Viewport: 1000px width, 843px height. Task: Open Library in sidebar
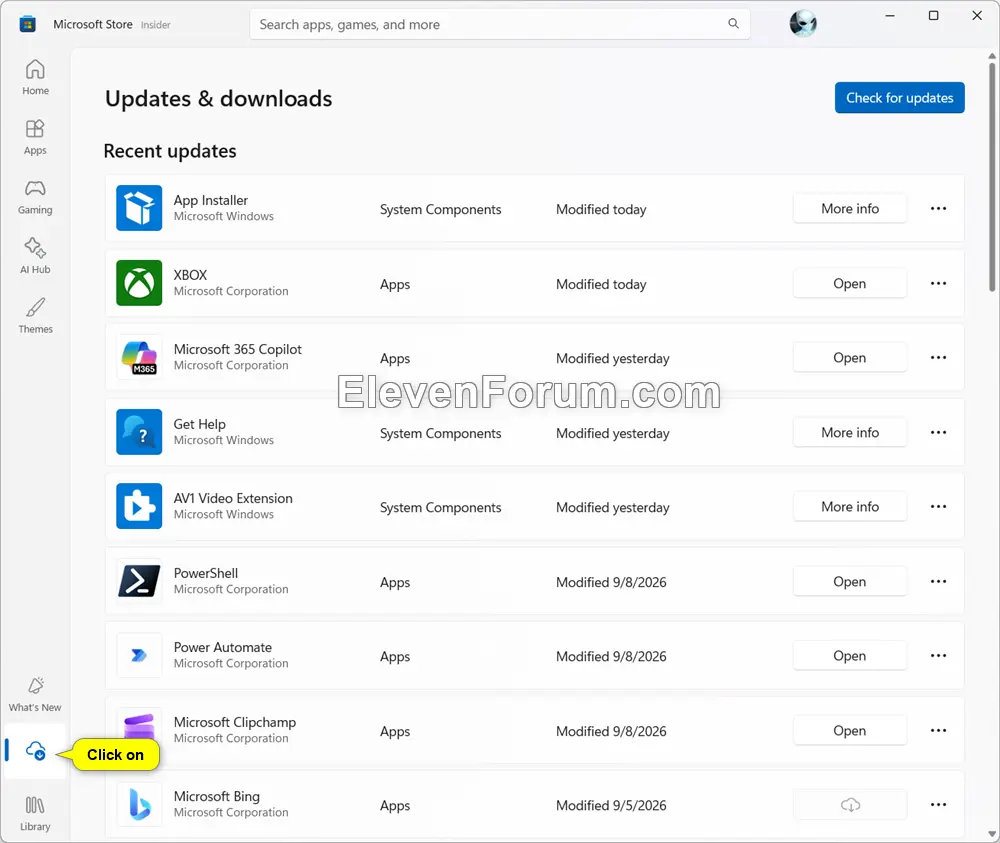(x=35, y=813)
